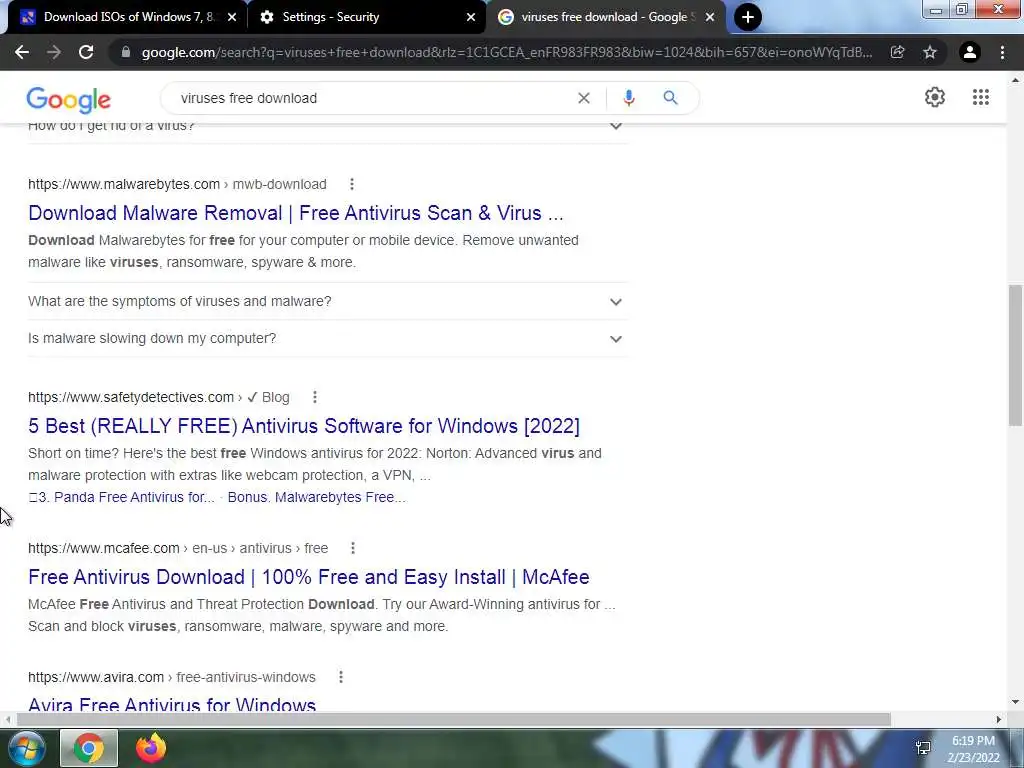
Task: Submit search with the magnifier icon
Action: (670, 98)
